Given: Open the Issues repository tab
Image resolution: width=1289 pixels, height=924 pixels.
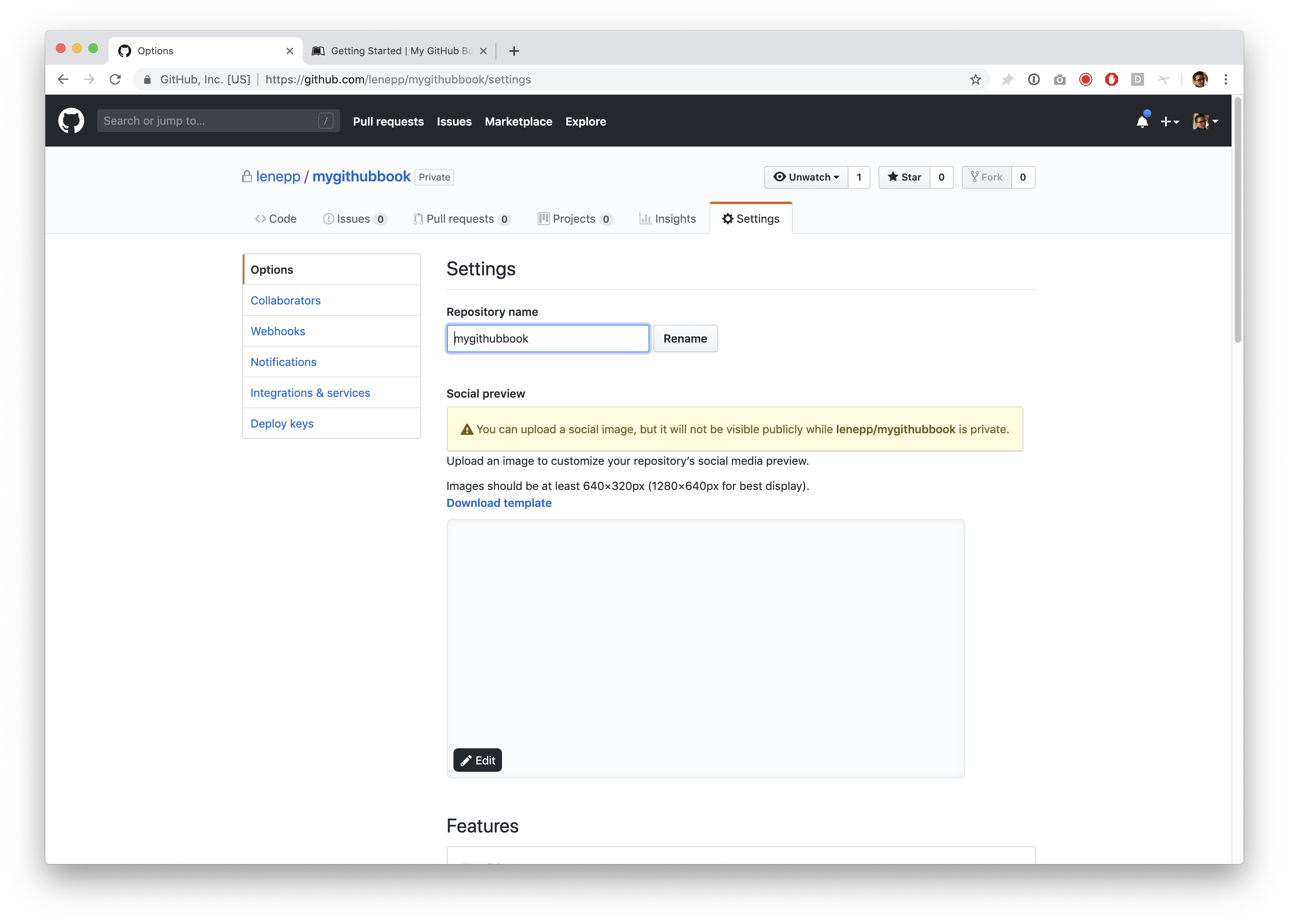Looking at the screenshot, I should [x=355, y=219].
